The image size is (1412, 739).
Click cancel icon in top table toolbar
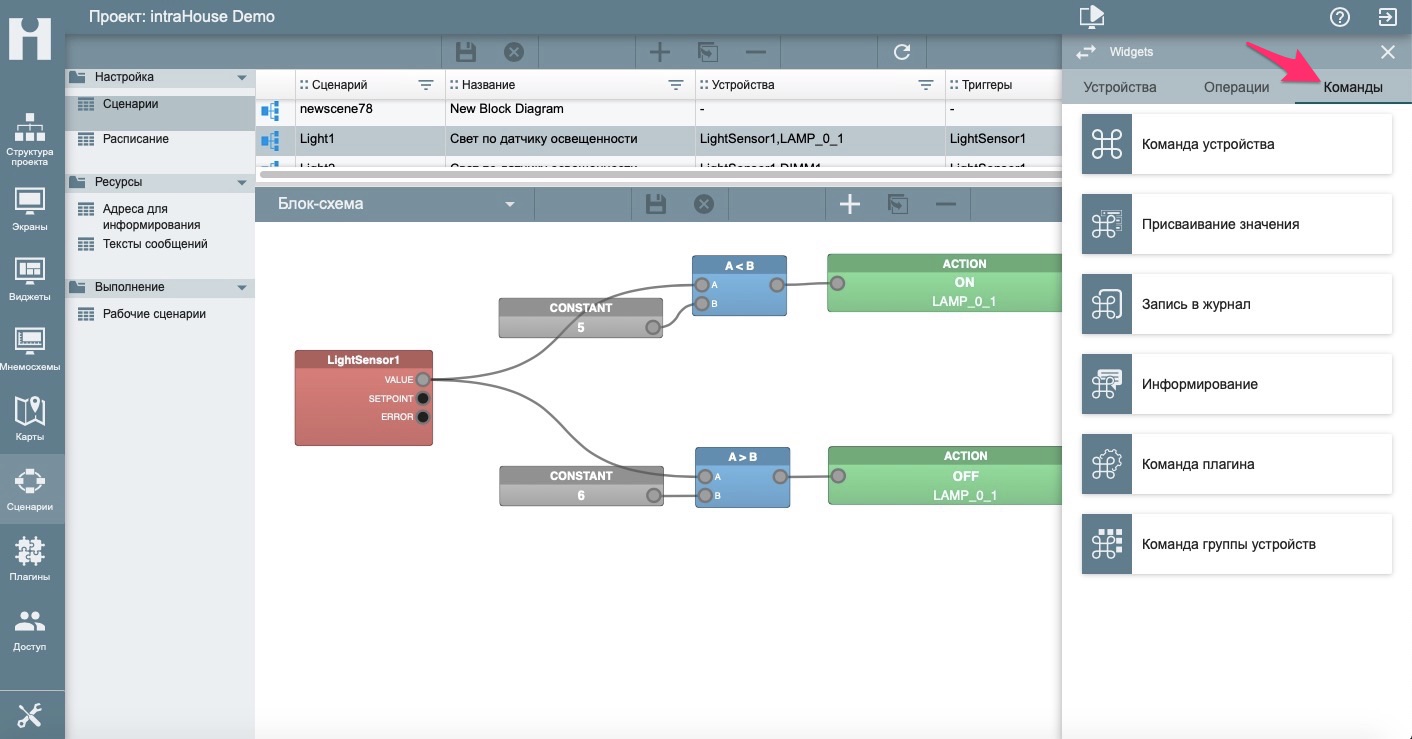pos(513,52)
